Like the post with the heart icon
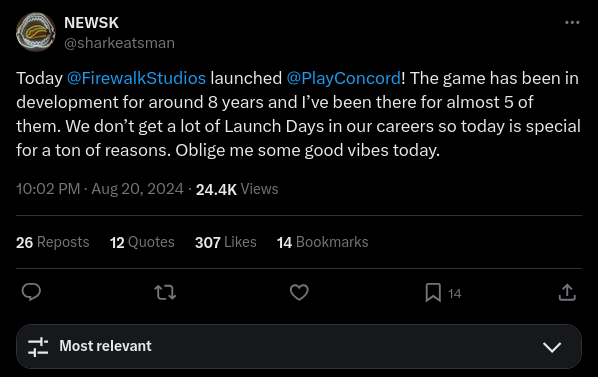The height and width of the screenshot is (377, 598). click(299, 292)
